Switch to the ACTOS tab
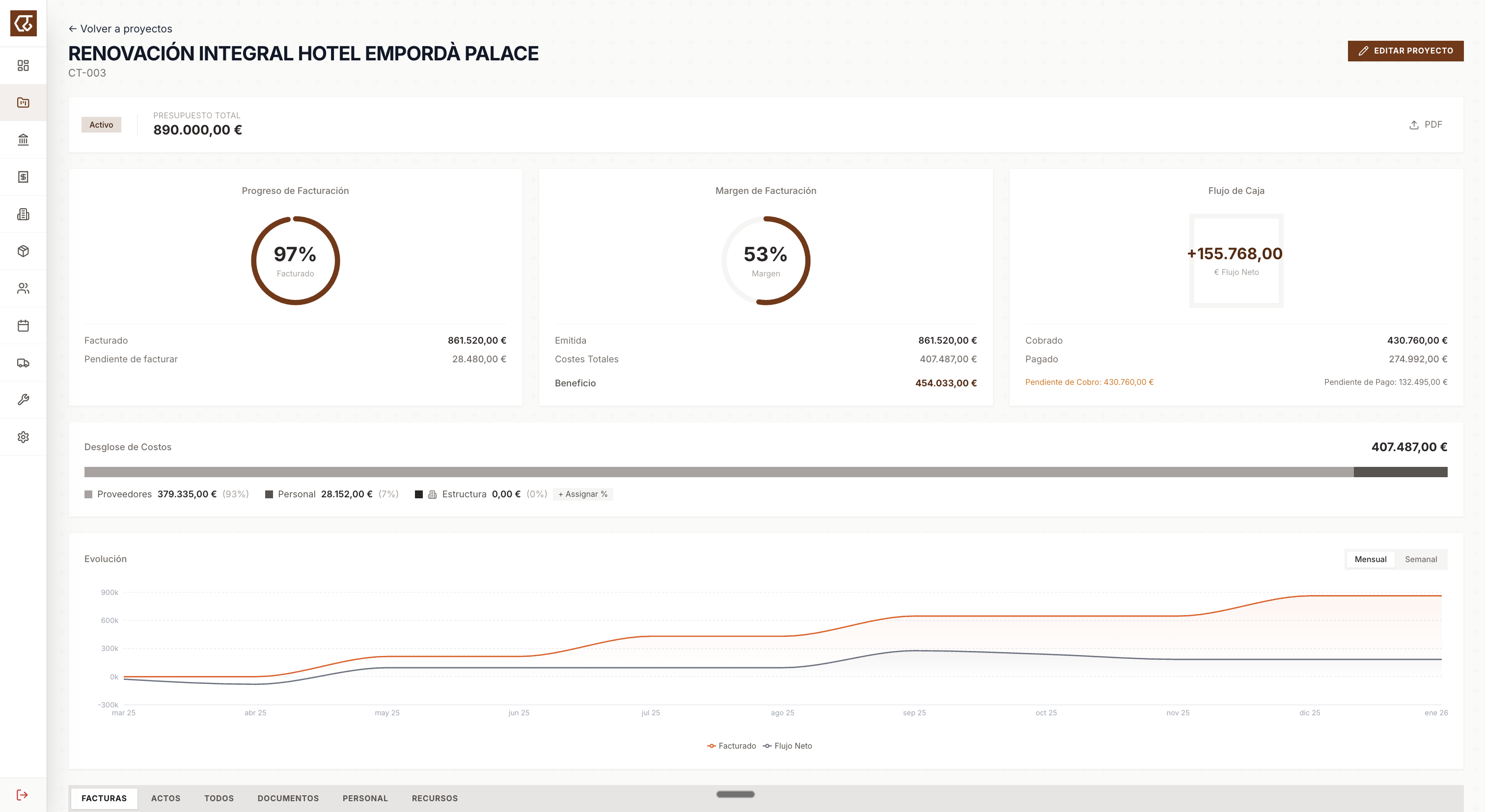 tap(165, 799)
